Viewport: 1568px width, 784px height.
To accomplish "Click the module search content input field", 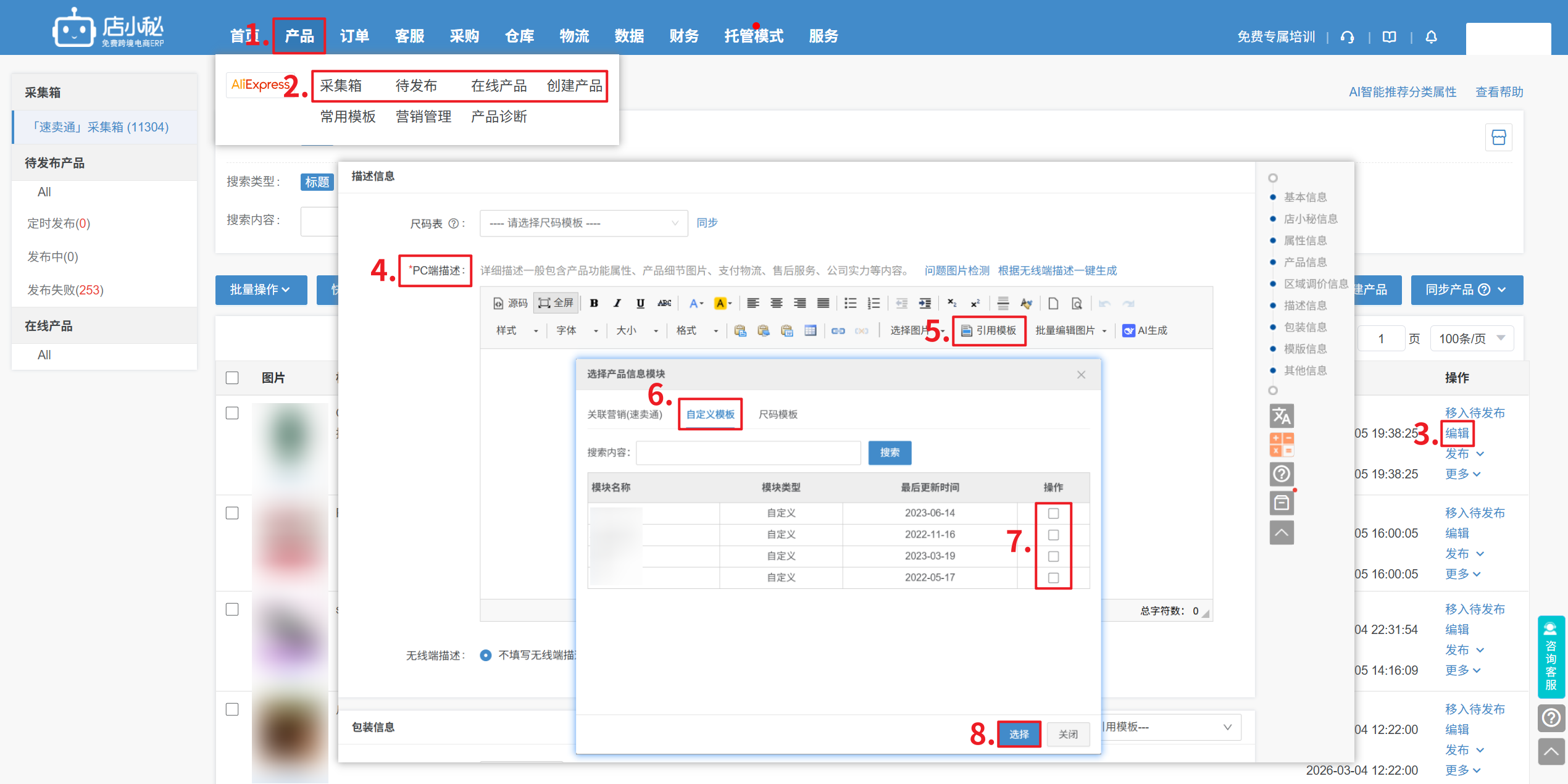I will click(748, 452).
